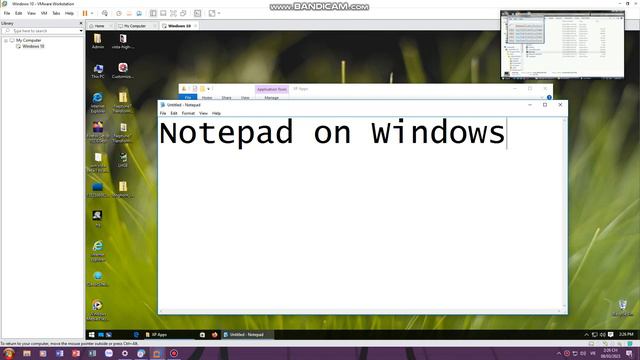Viewport: 640px width, 360px height.
Task: Open the VMware Edit menu
Action: point(18,13)
